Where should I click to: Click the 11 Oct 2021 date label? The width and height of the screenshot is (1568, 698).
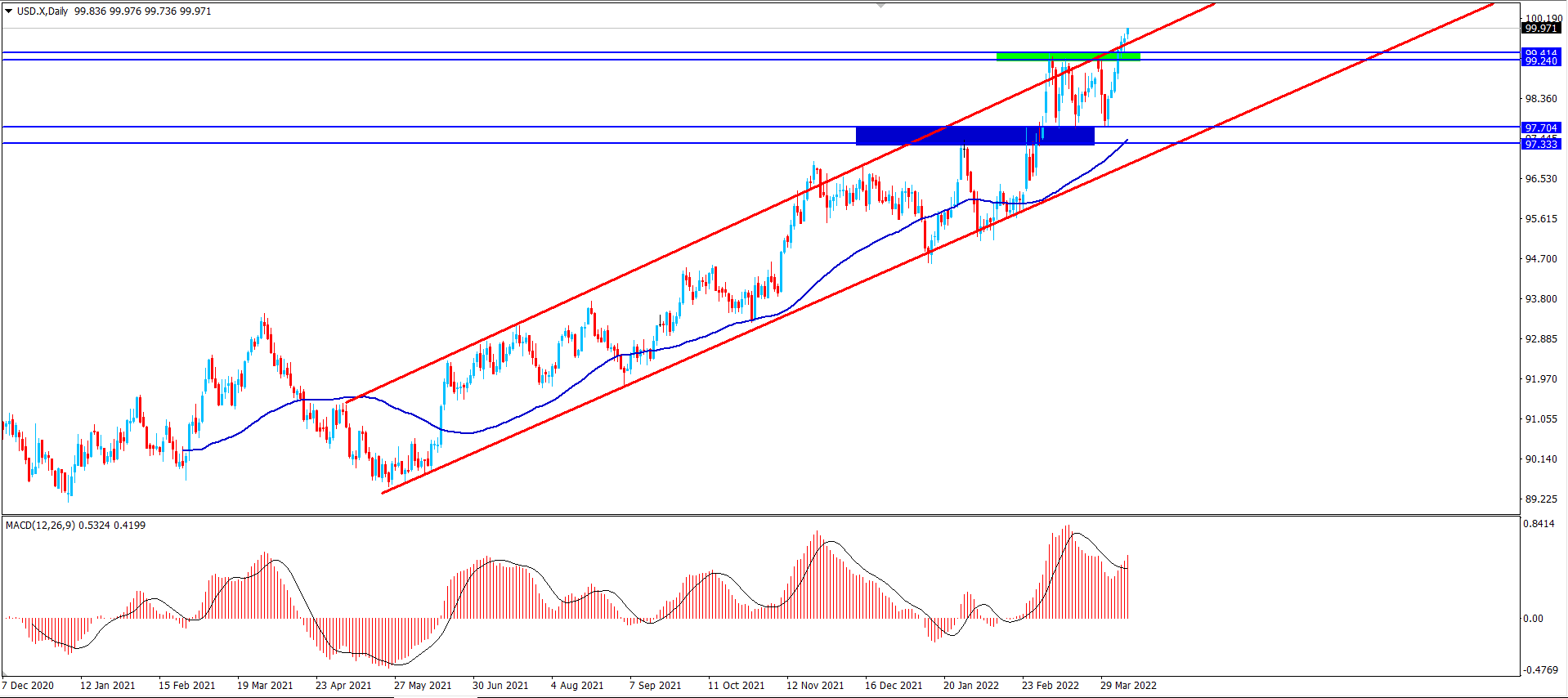coord(737,686)
